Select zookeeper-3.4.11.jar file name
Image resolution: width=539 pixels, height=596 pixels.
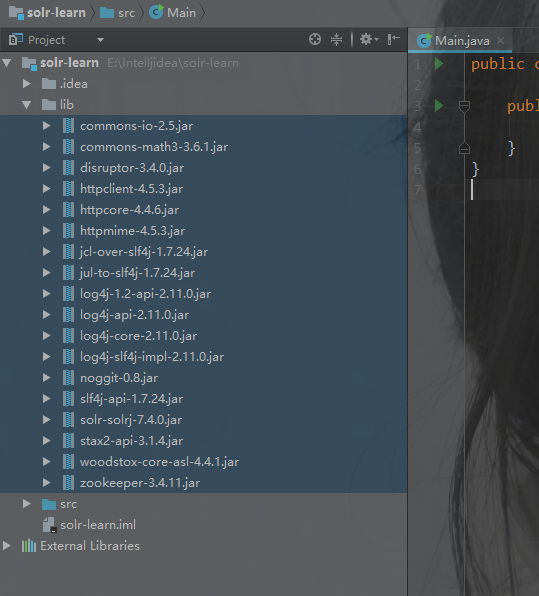[140, 483]
